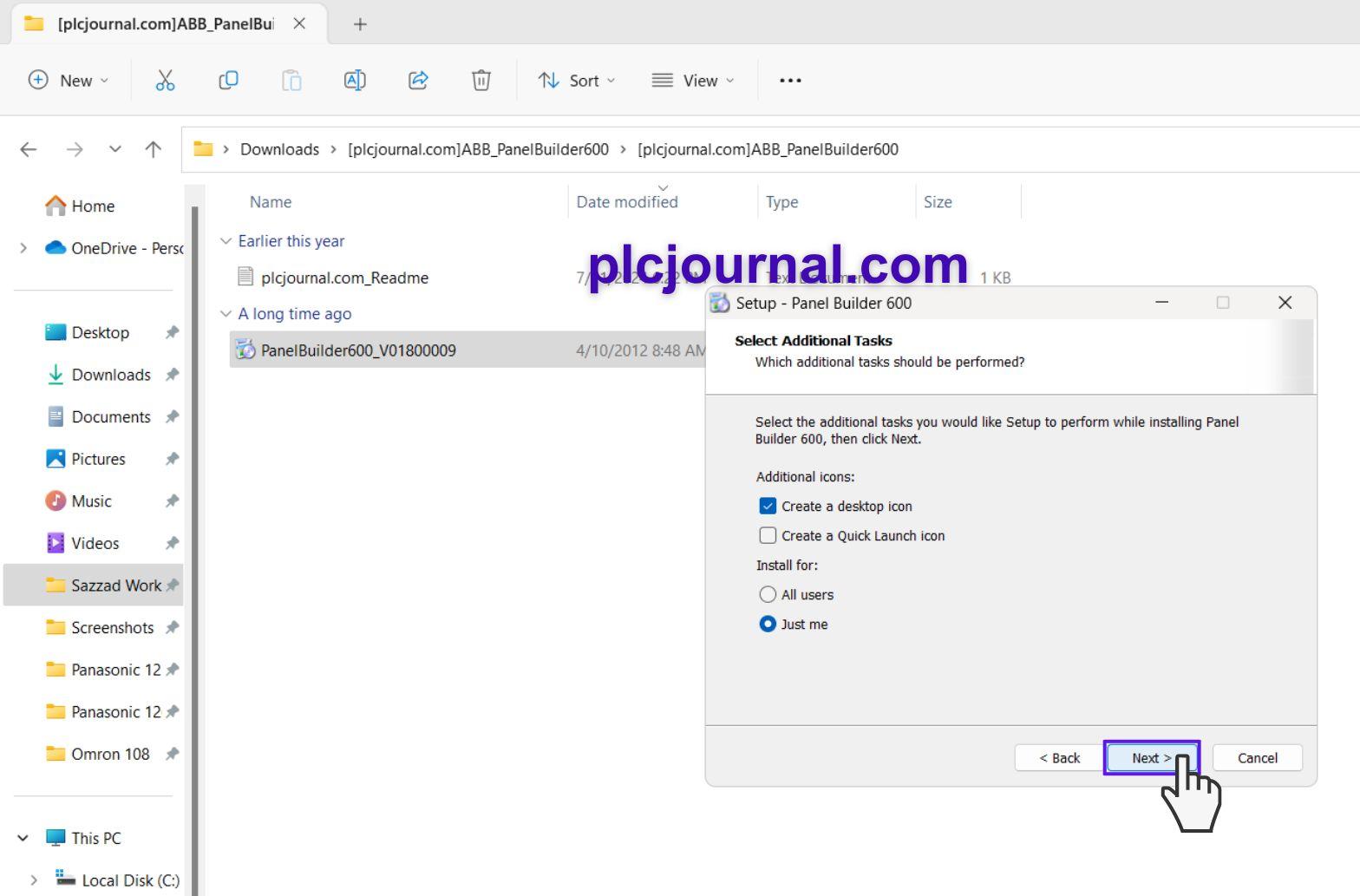Collapse the This PC tree node
The height and width of the screenshot is (896, 1360).
23,838
